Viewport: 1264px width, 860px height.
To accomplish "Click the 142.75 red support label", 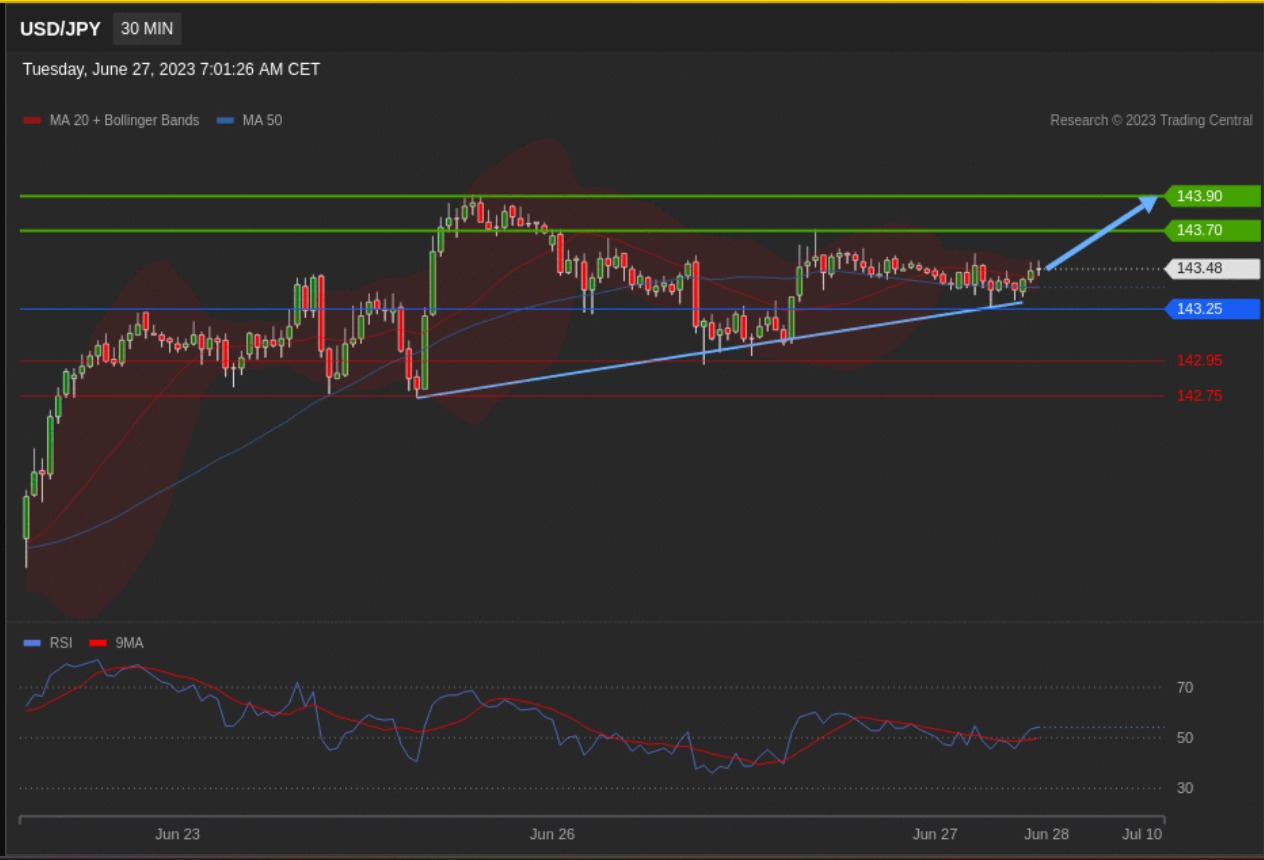I will tap(1199, 396).
